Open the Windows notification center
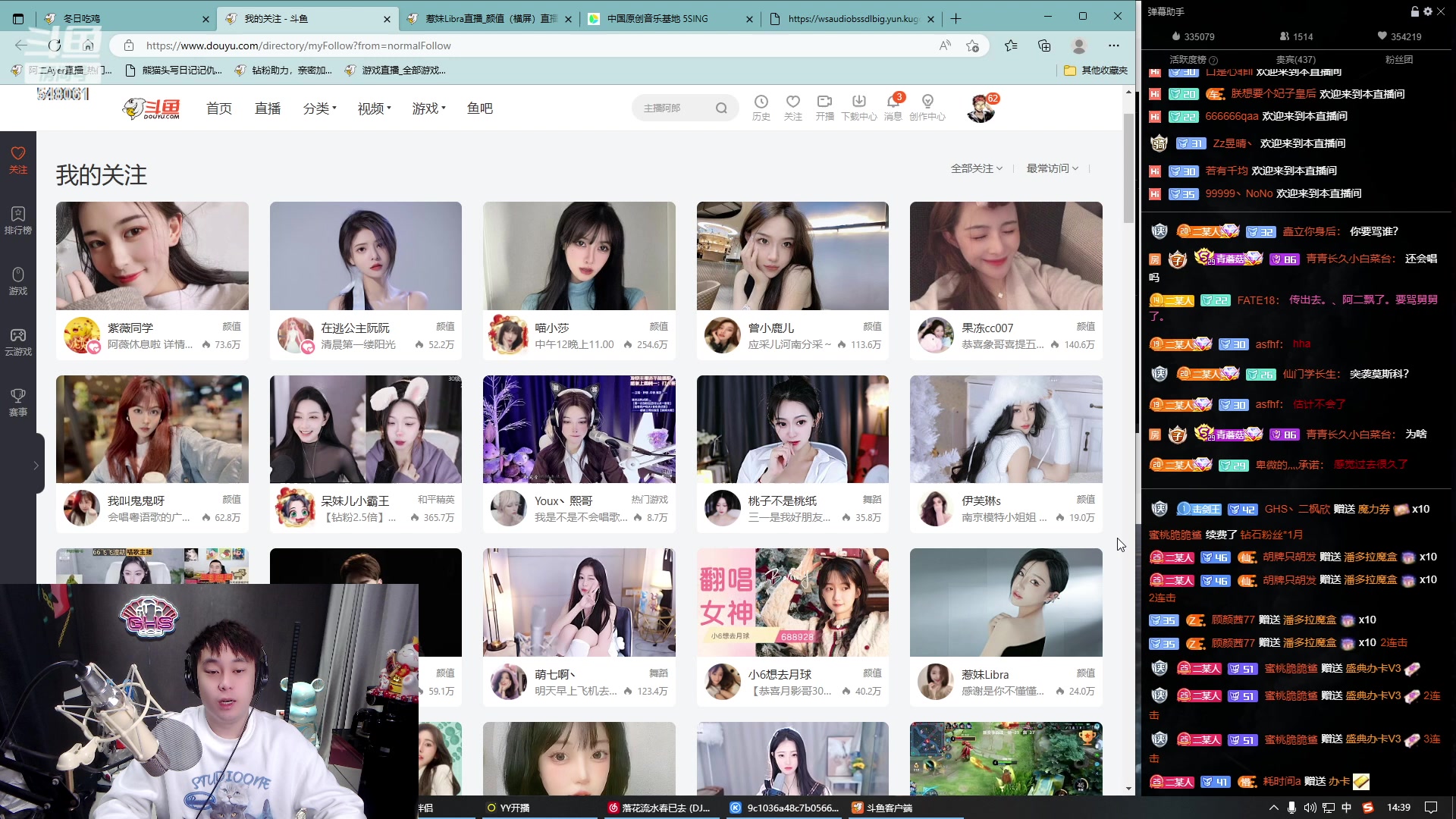1456x819 pixels. [1430, 808]
